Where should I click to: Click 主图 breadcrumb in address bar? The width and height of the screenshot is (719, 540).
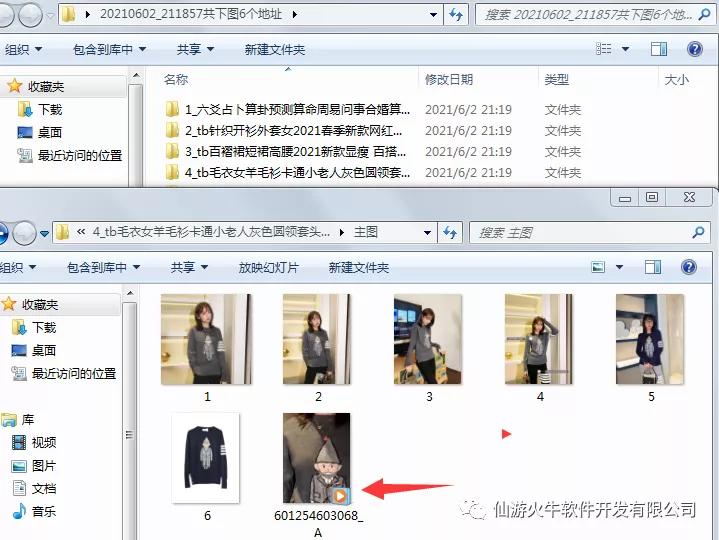pos(365,232)
